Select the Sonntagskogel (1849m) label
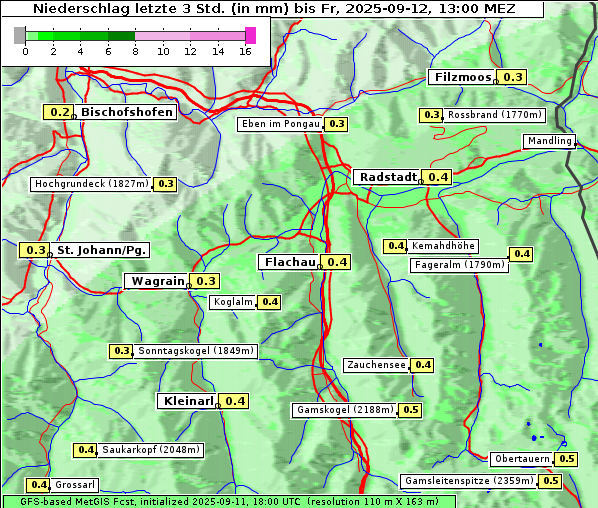Viewport: 598px width, 508px height. [196, 351]
